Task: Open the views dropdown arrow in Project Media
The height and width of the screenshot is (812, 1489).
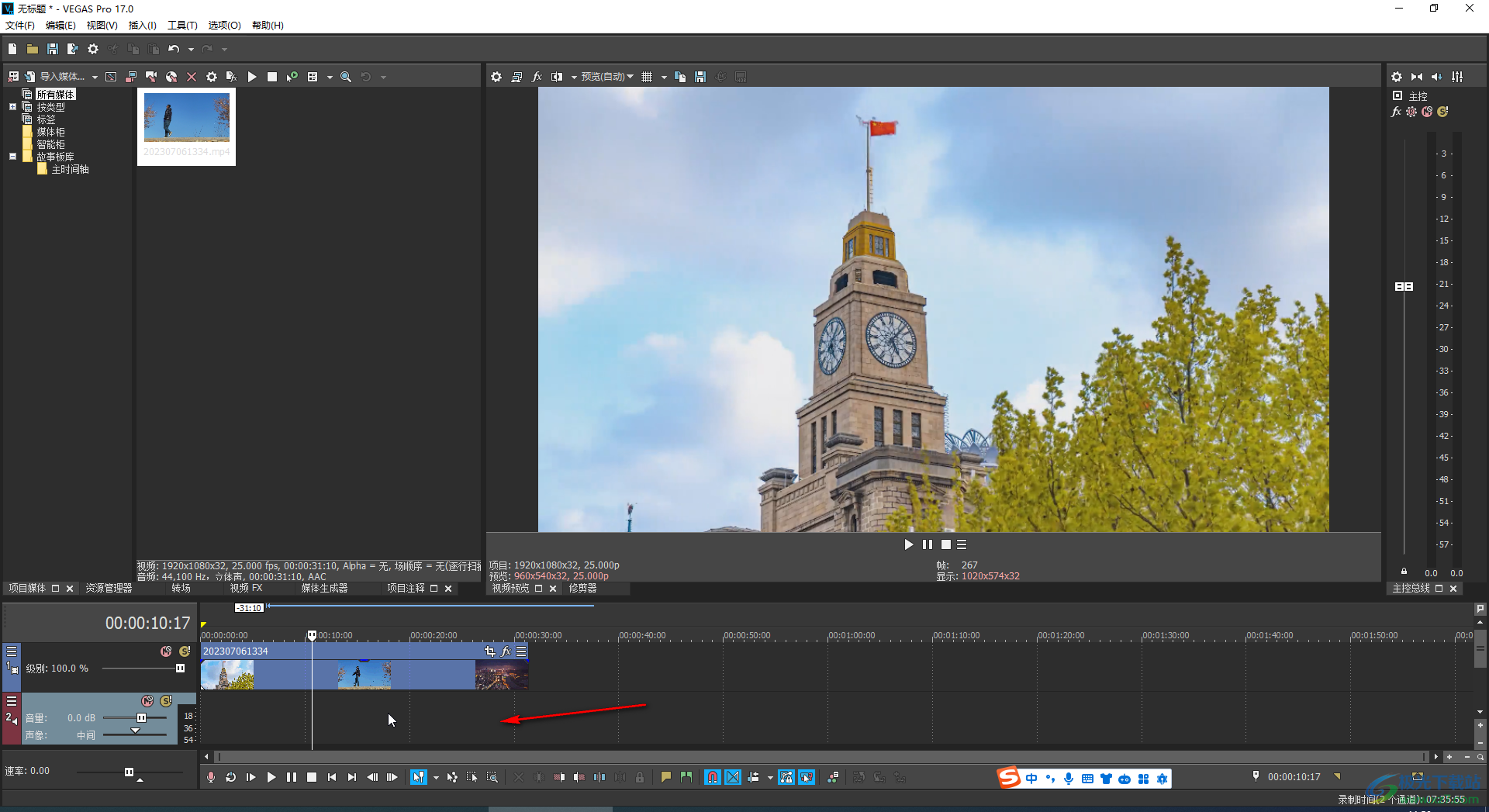Action: click(x=330, y=77)
